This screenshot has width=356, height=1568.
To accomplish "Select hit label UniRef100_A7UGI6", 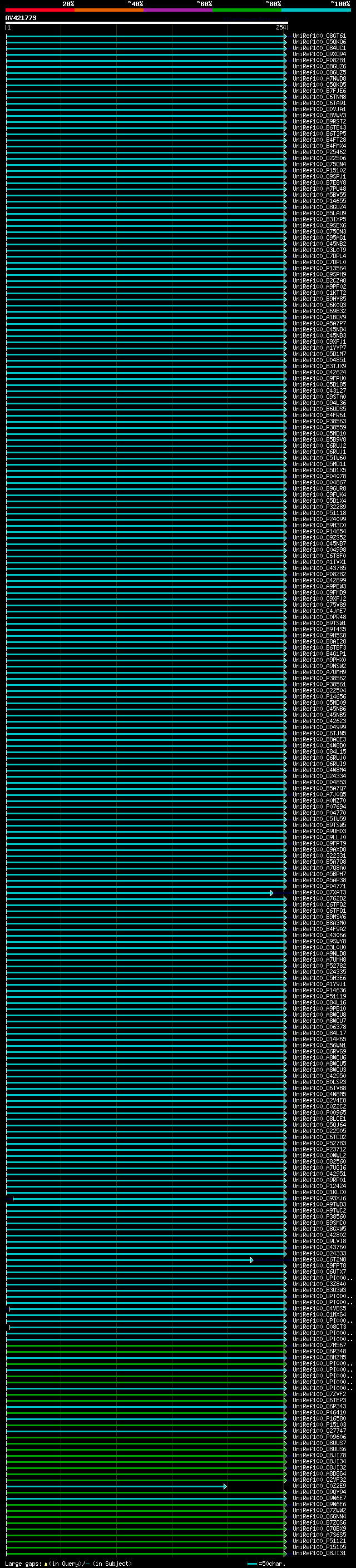I will 319,1168.
